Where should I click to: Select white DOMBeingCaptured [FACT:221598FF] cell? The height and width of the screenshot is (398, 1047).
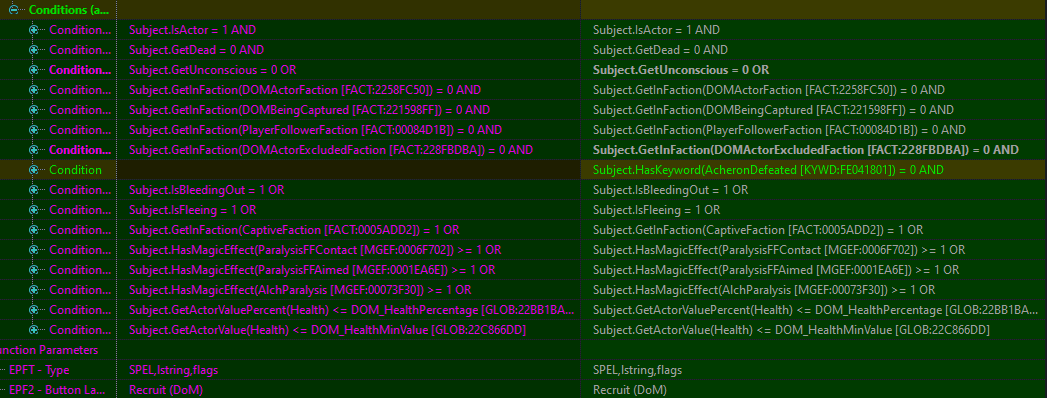click(x=773, y=110)
